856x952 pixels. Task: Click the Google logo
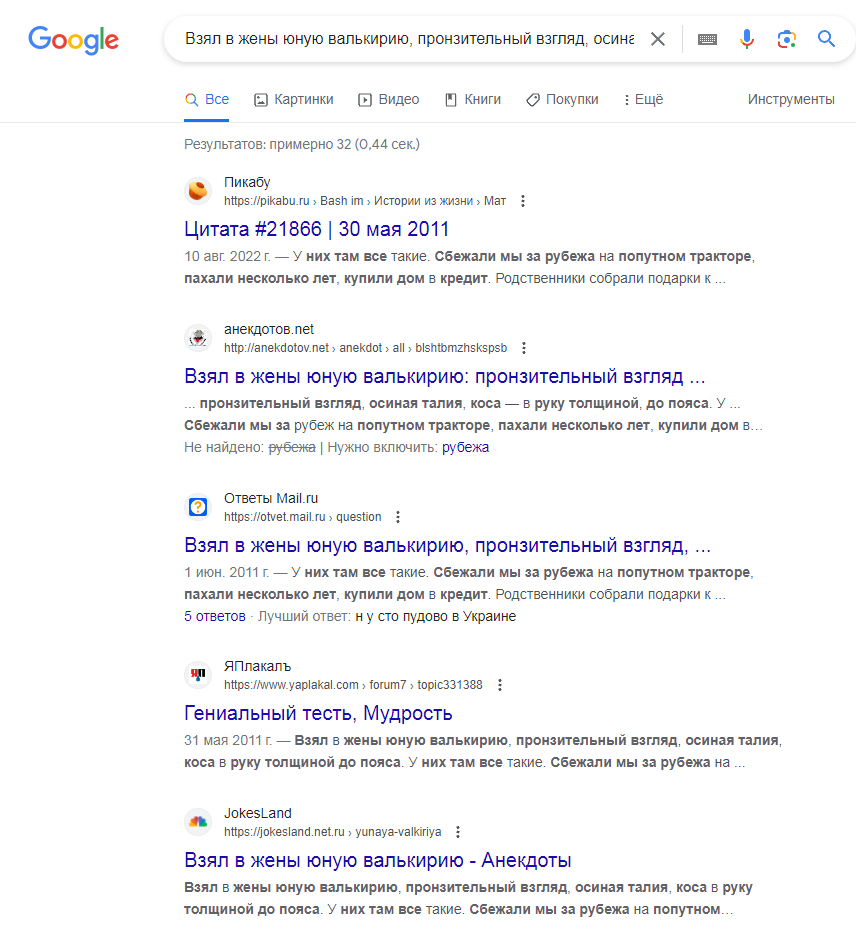tap(73, 39)
